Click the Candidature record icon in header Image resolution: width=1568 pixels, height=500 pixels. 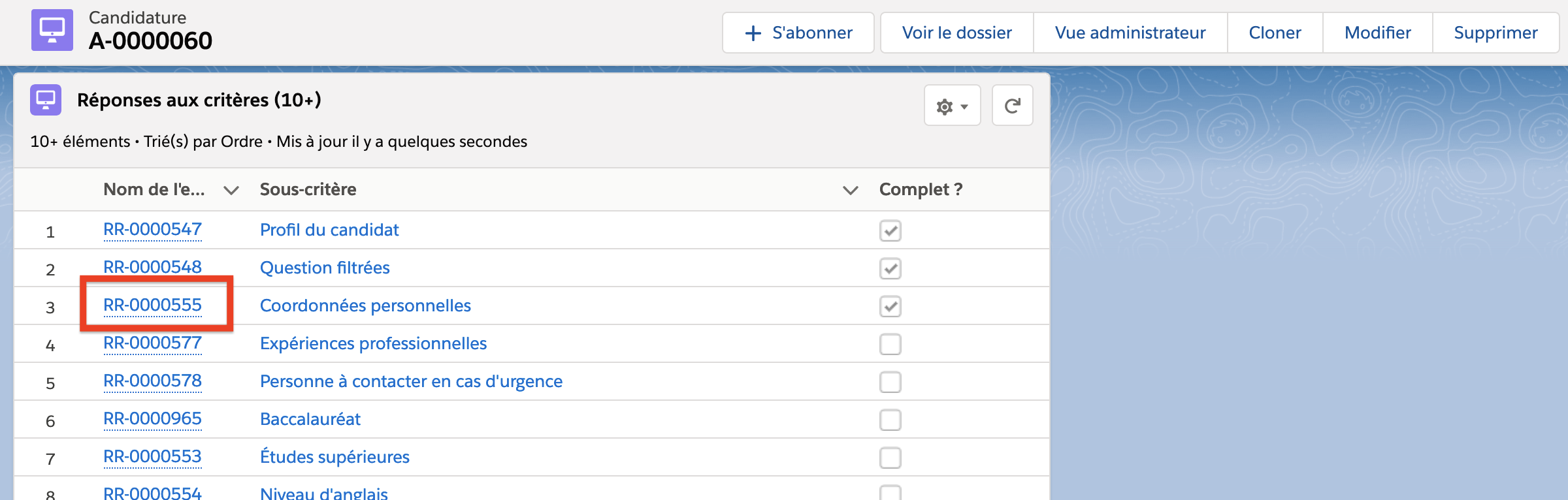pos(52,30)
